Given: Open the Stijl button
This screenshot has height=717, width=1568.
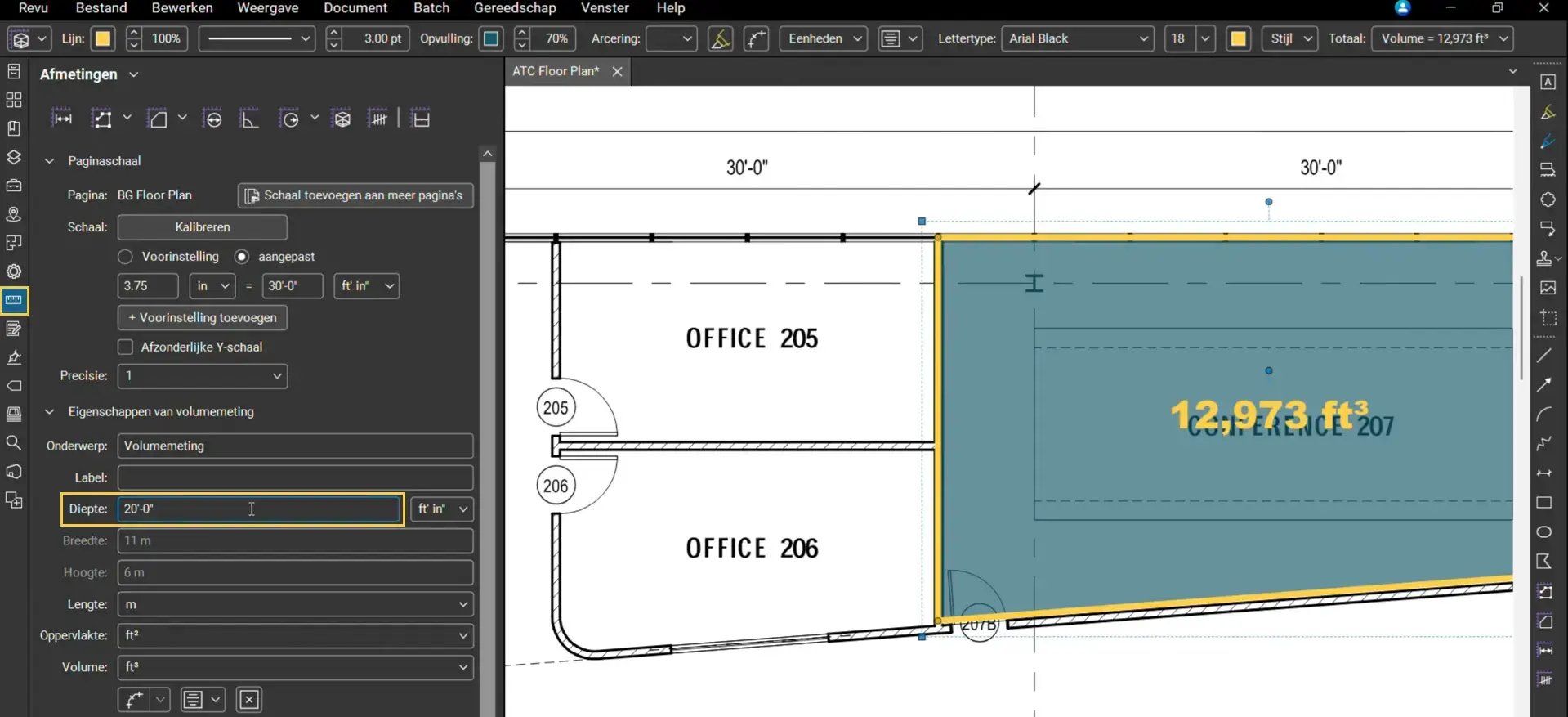Looking at the screenshot, I should point(1290,38).
